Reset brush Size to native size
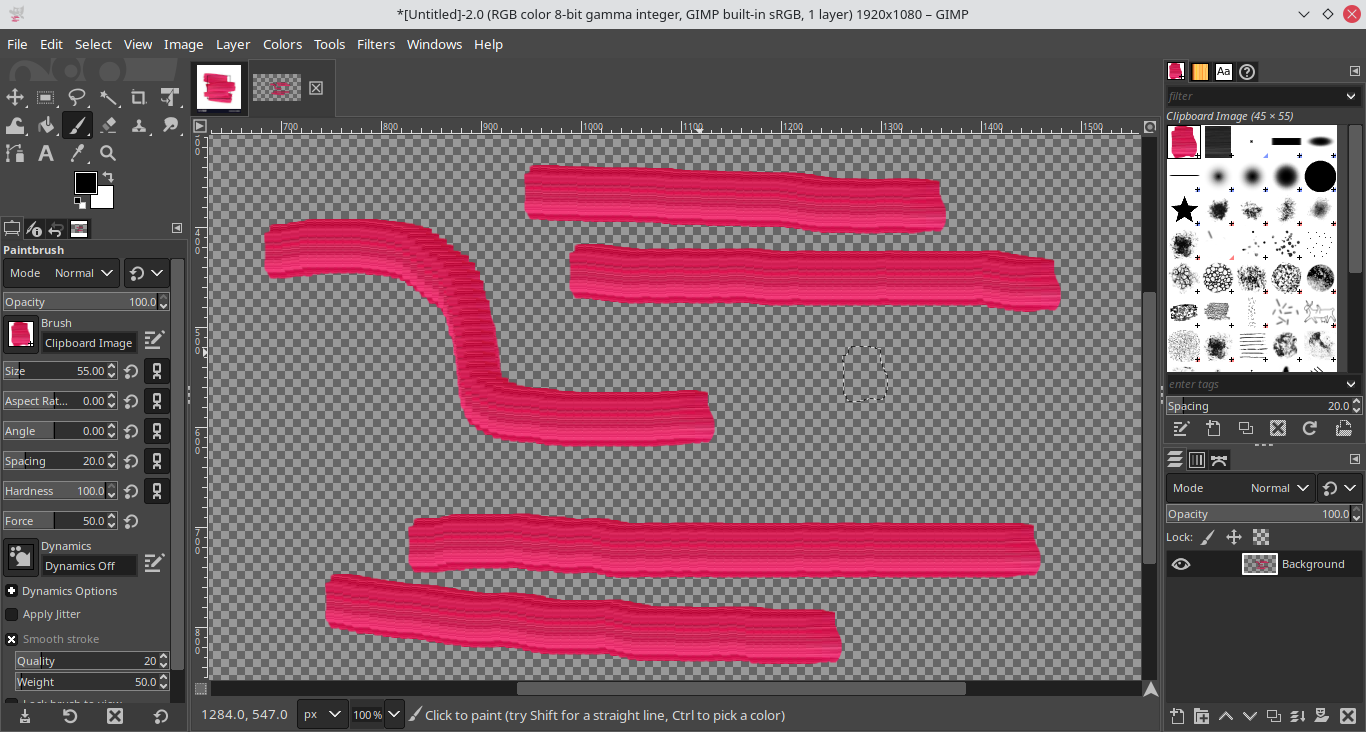 (x=131, y=371)
